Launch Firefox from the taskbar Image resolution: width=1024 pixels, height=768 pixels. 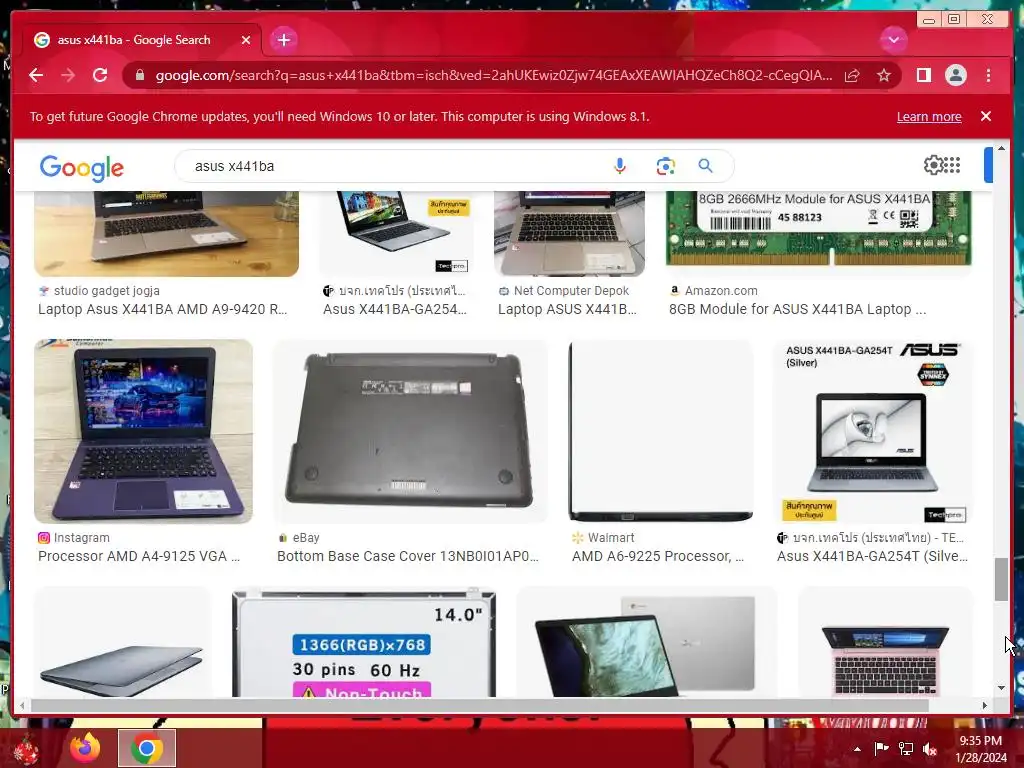click(86, 748)
